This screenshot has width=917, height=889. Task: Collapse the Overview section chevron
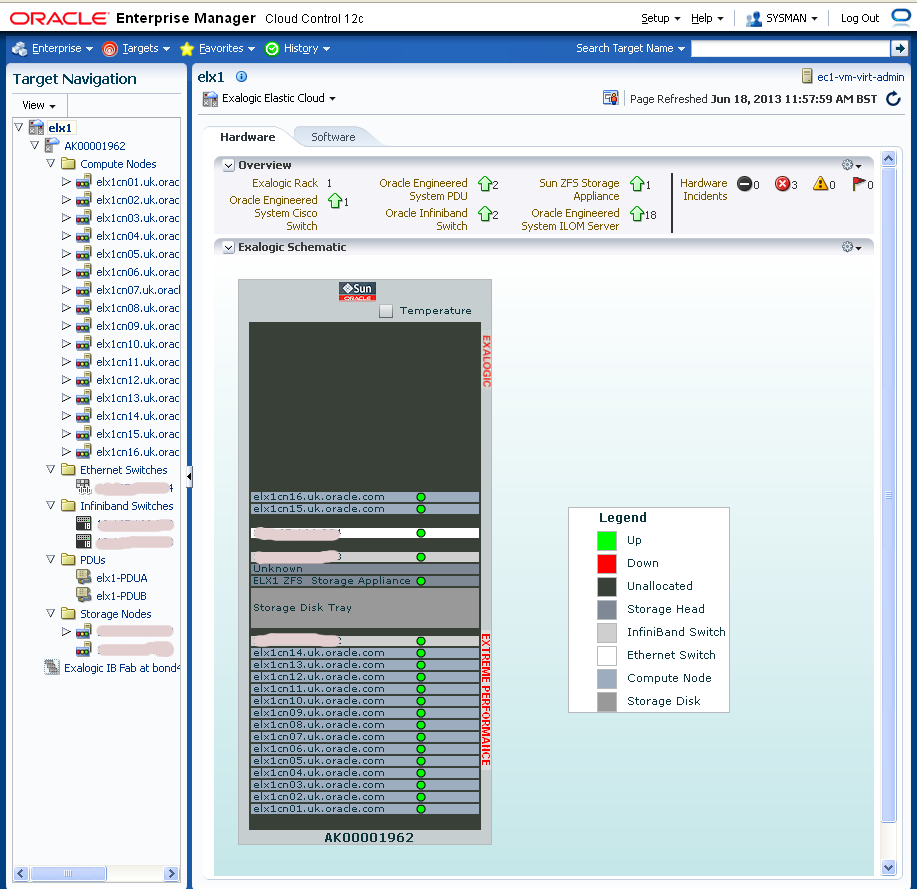(227, 164)
